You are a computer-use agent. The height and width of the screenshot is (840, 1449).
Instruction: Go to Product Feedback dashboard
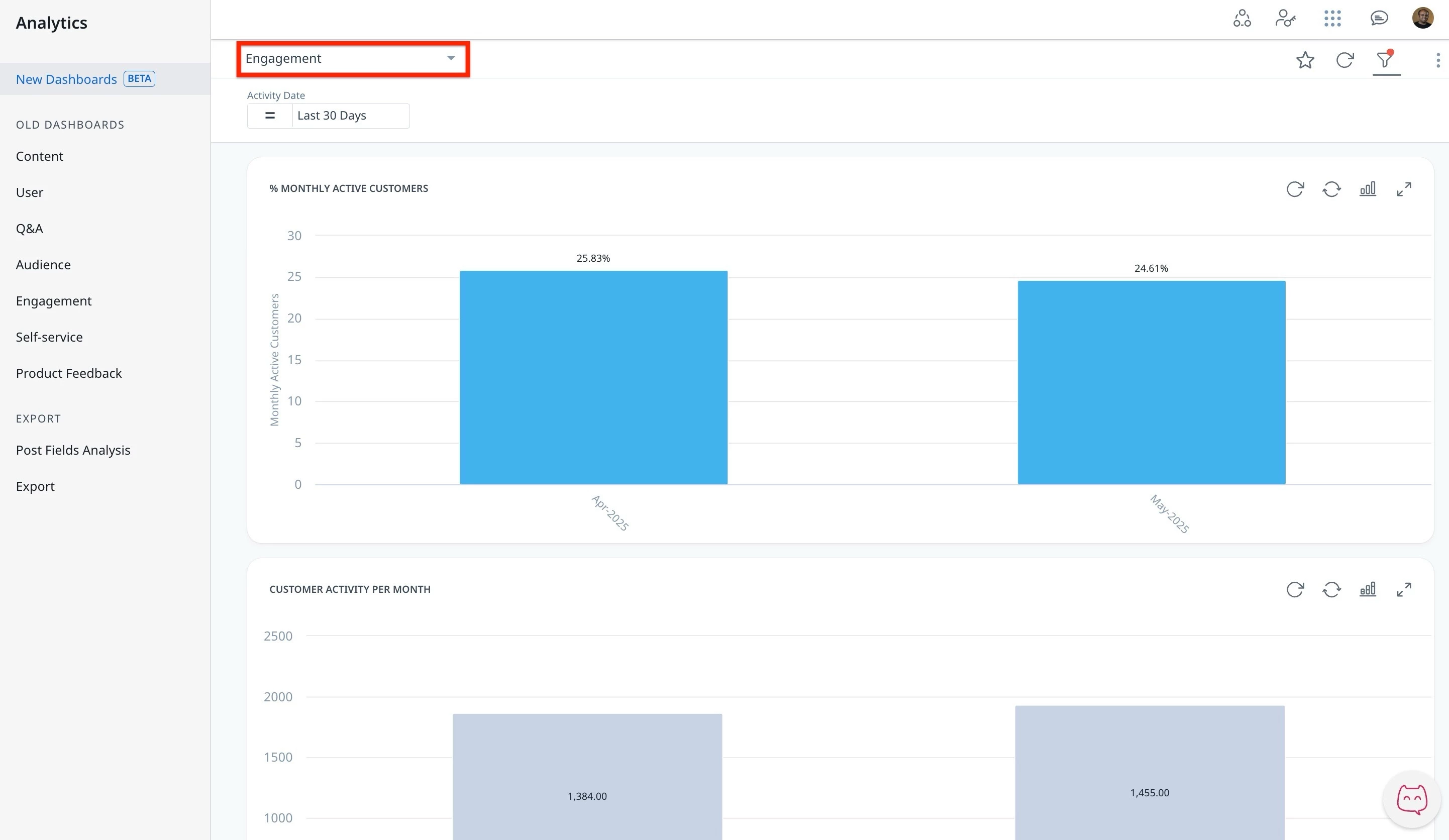[x=68, y=373]
